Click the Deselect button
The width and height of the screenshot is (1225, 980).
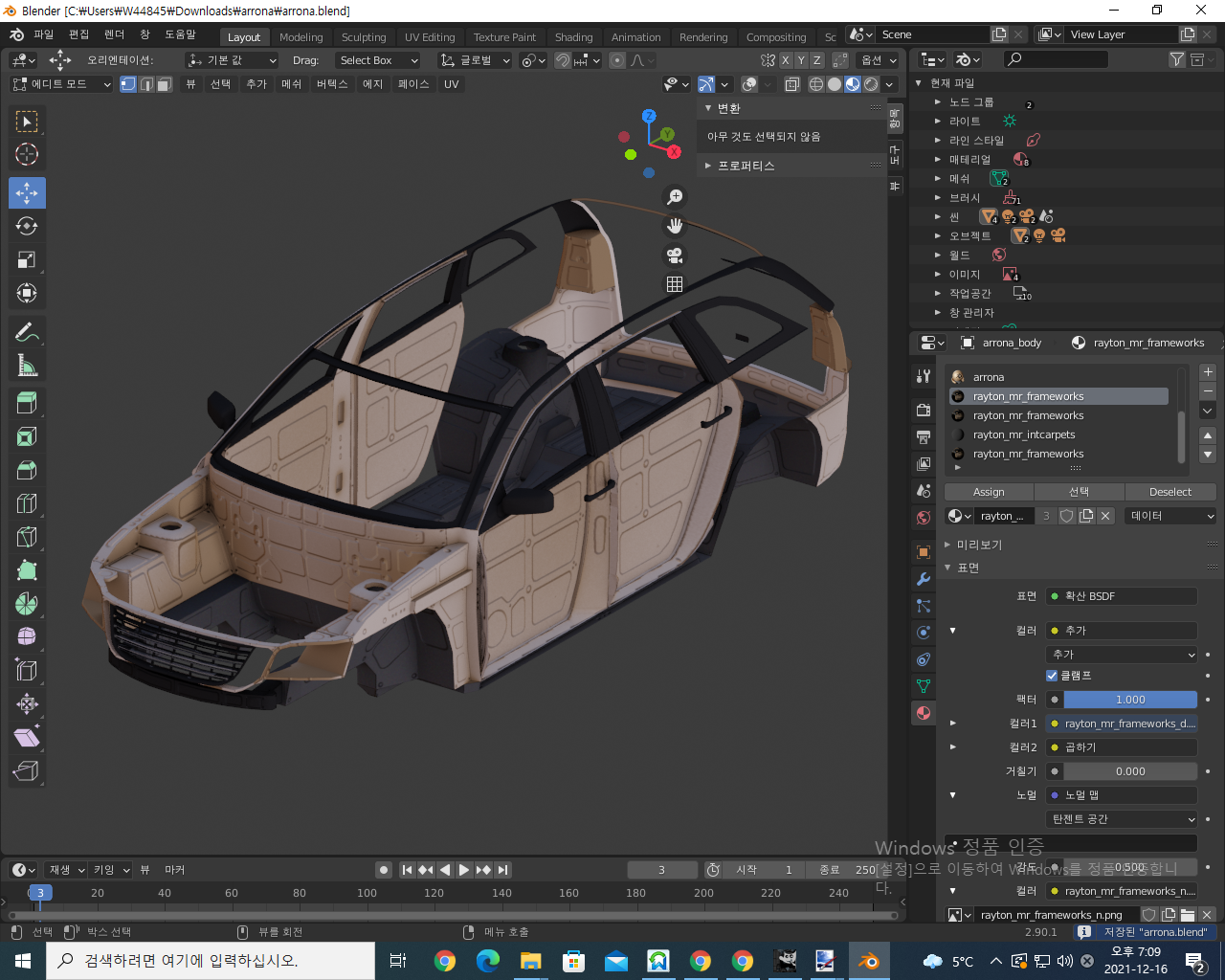(x=1169, y=492)
